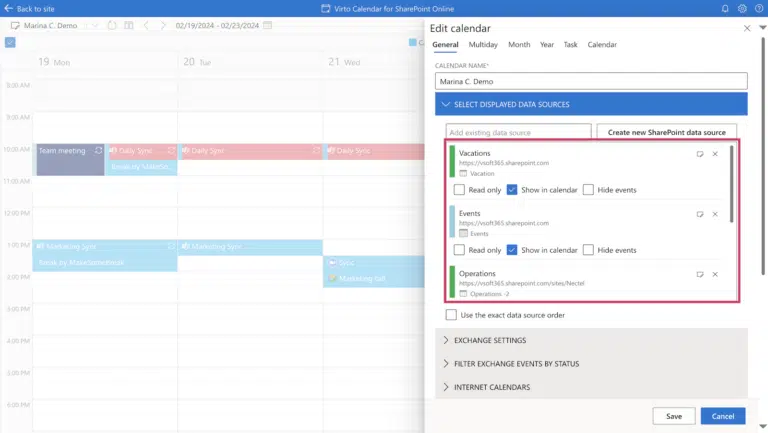Image resolution: width=768 pixels, height=433 pixels.
Task: Open the help question mark icon
Action: [x=759, y=8]
